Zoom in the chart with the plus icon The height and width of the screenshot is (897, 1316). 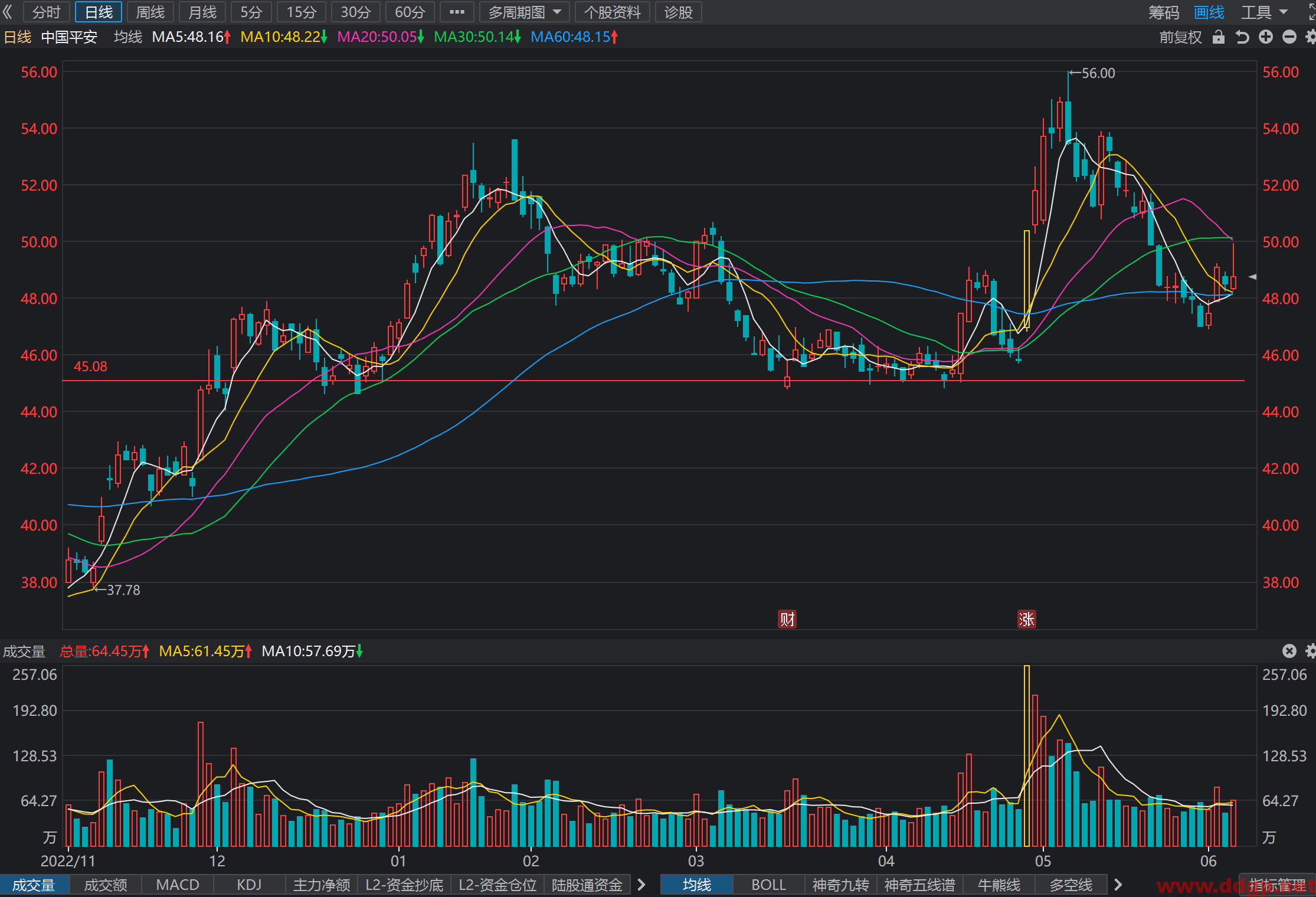point(1266,37)
